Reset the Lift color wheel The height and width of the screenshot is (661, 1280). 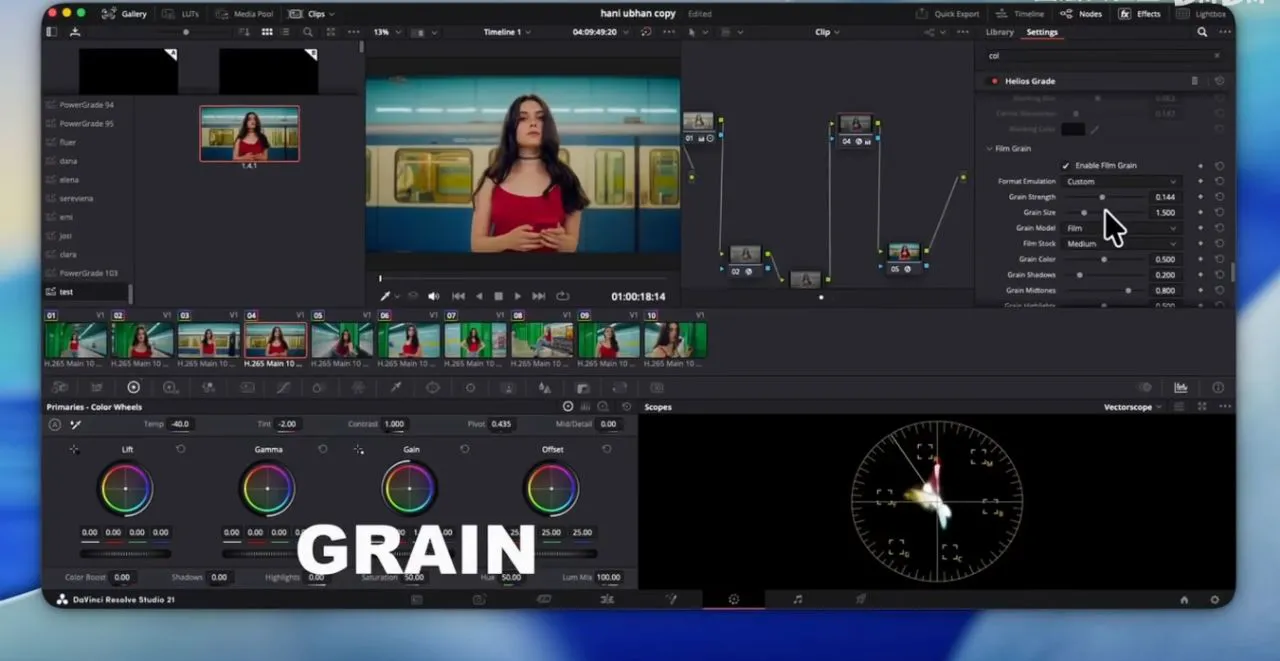pyautogui.click(x=180, y=450)
